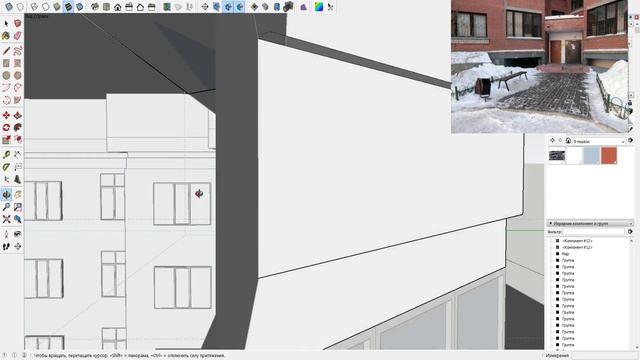Image resolution: width=640 pixels, height=360 pixels.
Task: Activate the Rotate tool
Action: [6, 128]
